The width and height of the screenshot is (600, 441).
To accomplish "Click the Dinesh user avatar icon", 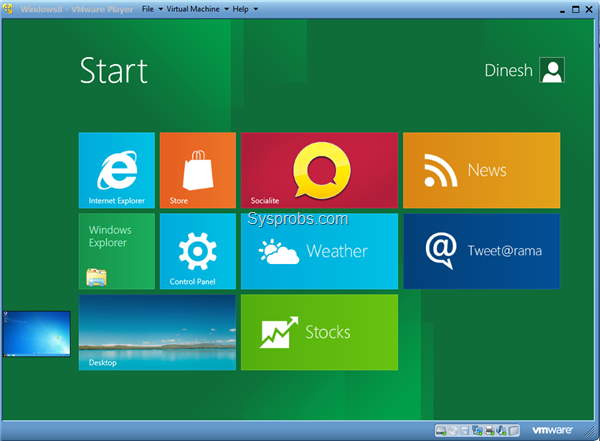I will pyautogui.click(x=552, y=70).
